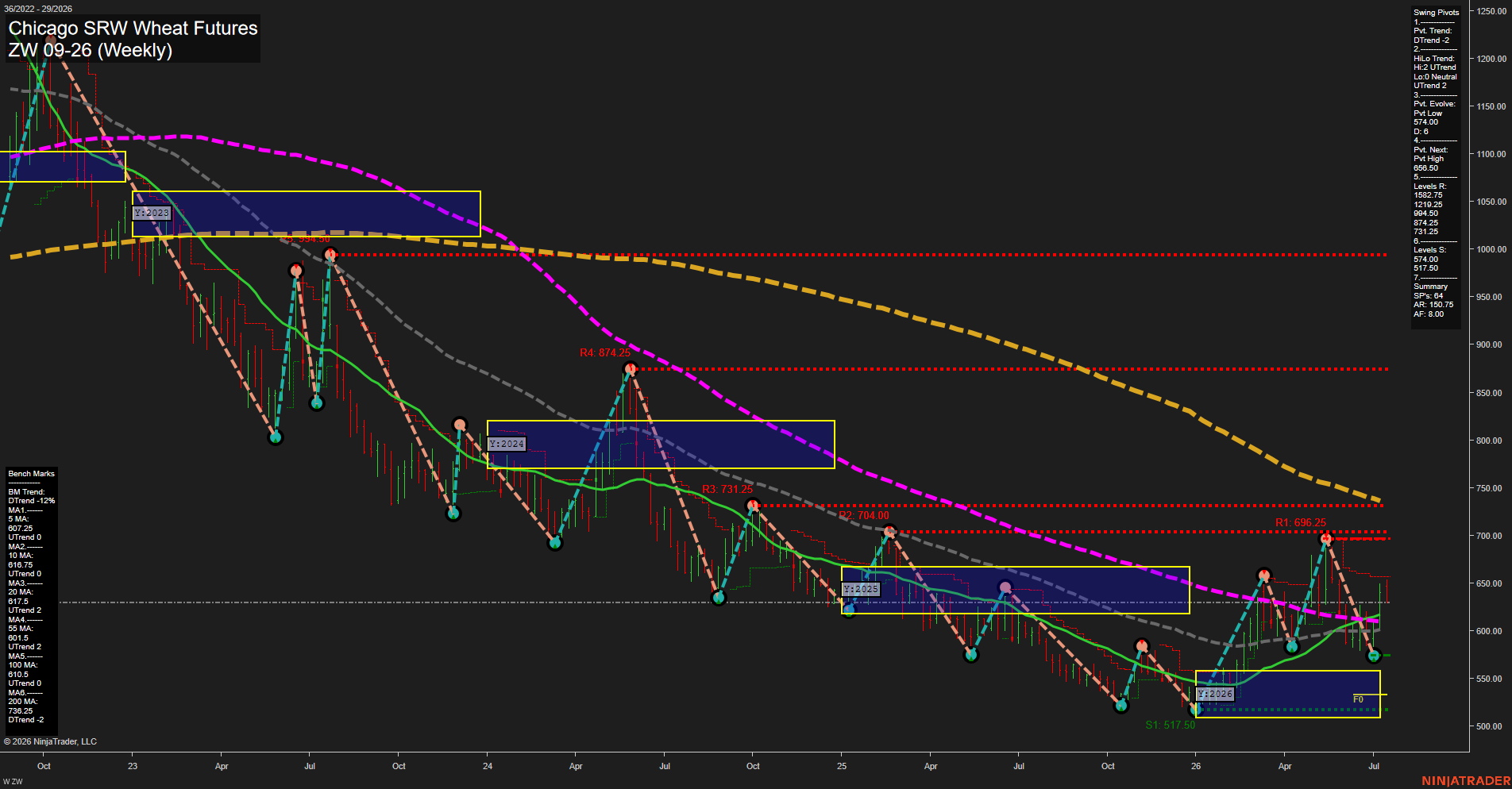
Task: Click the AR: 150.75 summary value
Action: point(1433,305)
